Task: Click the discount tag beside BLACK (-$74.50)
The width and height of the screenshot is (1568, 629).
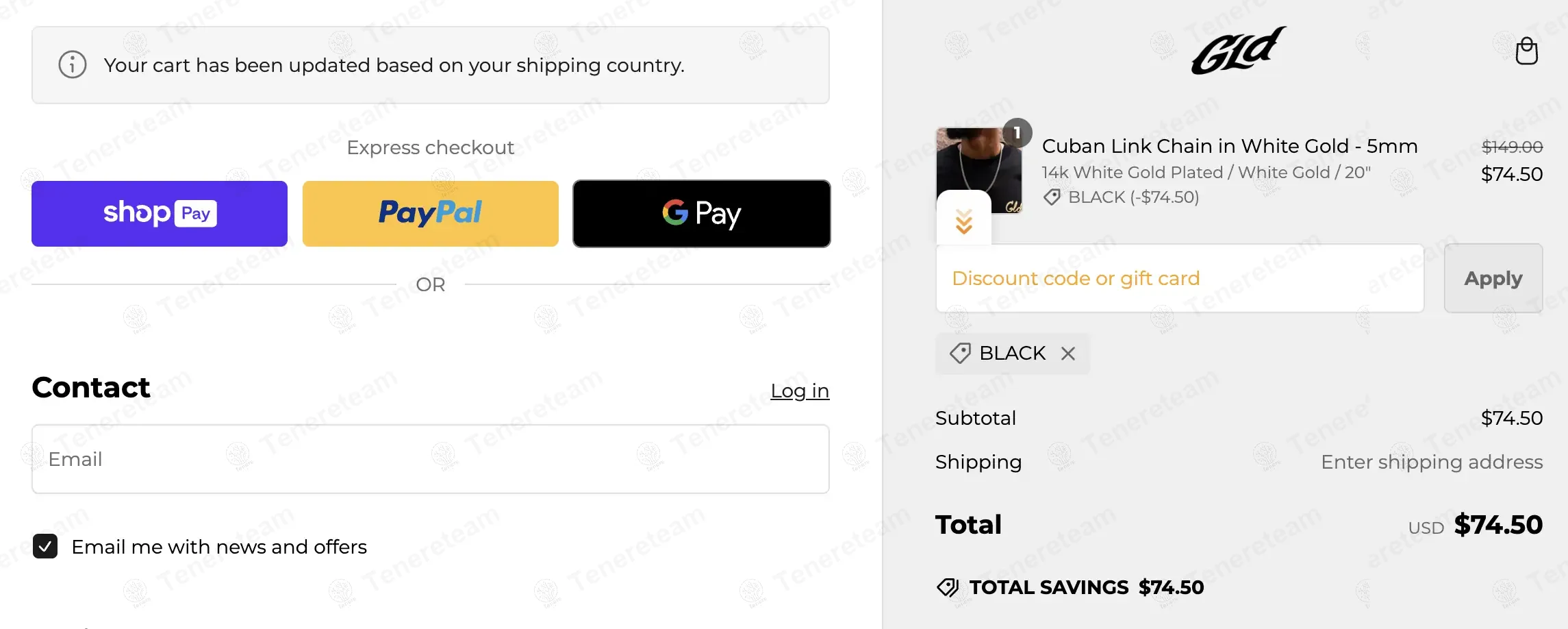Action: click(x=1052, y=197)
